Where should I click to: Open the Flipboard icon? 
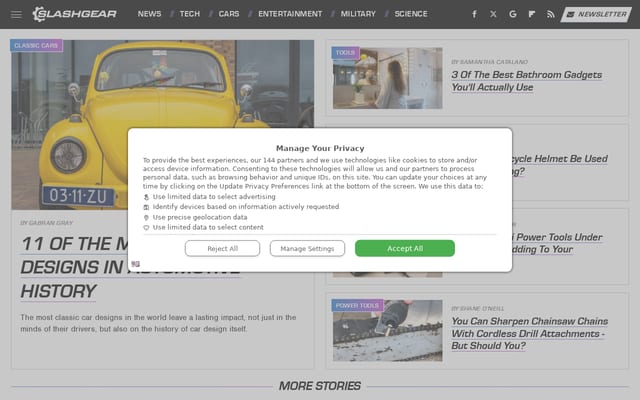coord(531,14)
